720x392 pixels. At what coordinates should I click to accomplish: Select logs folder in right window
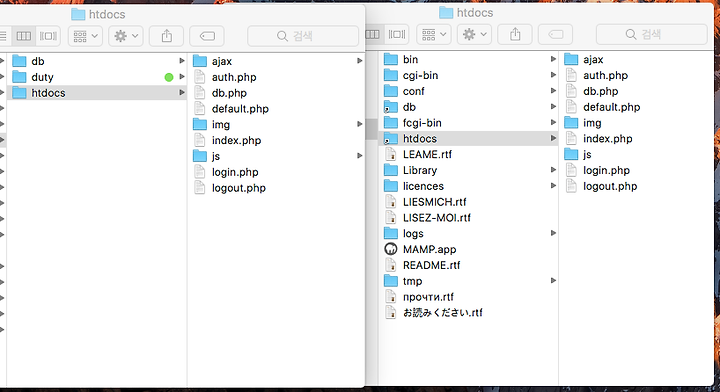(x=468, y=234)
